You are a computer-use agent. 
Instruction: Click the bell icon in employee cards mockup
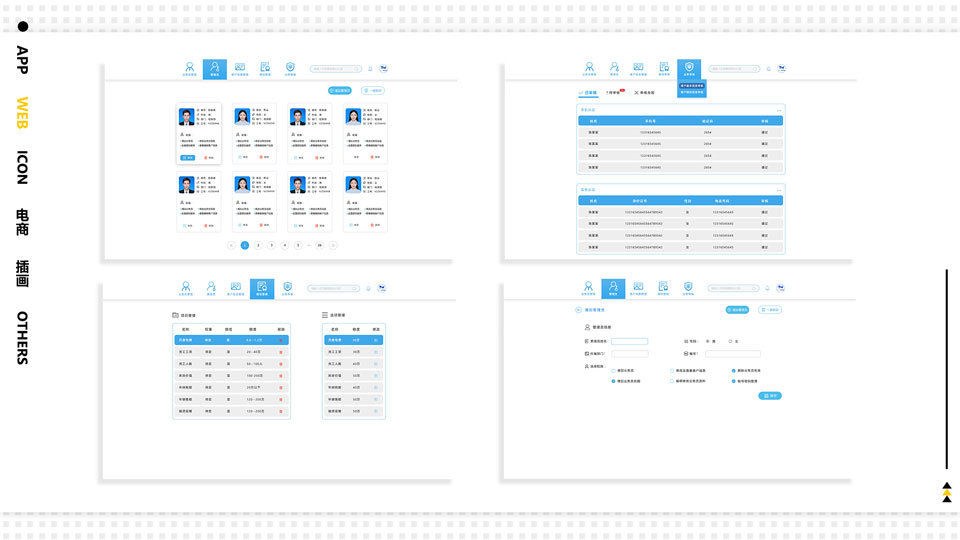[370, 69]
